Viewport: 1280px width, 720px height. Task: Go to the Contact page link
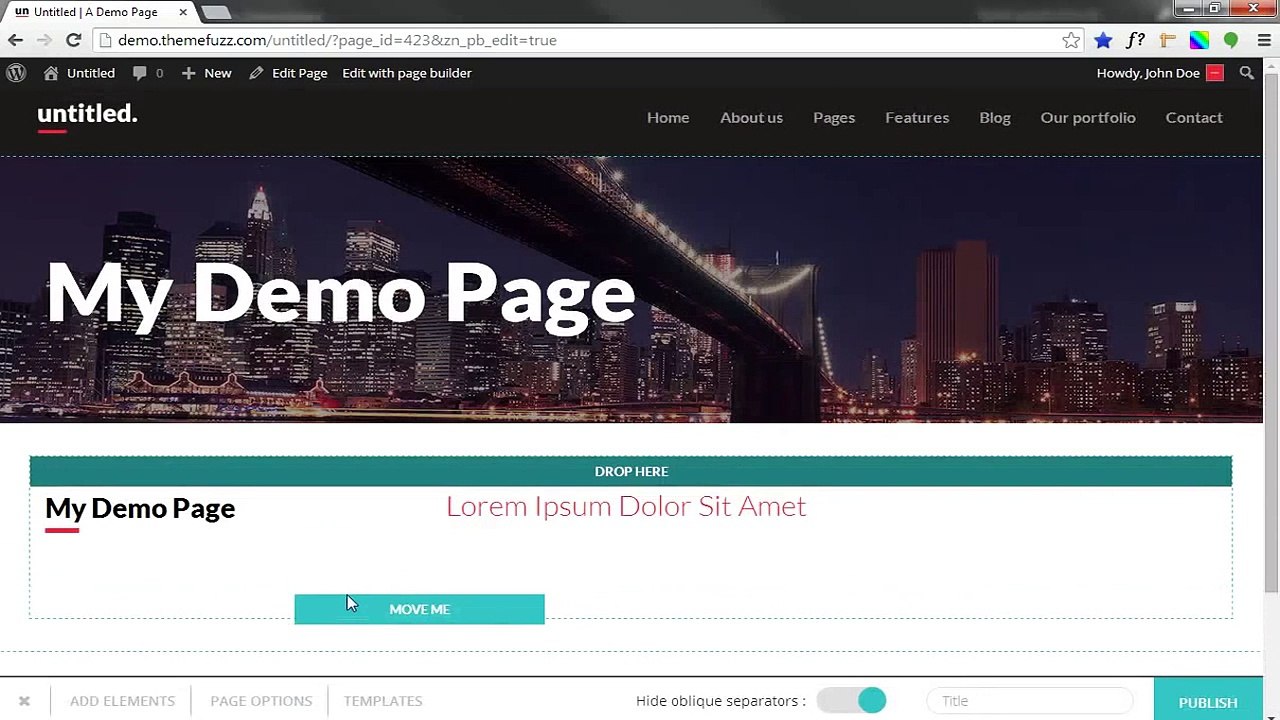point(1194,117)
